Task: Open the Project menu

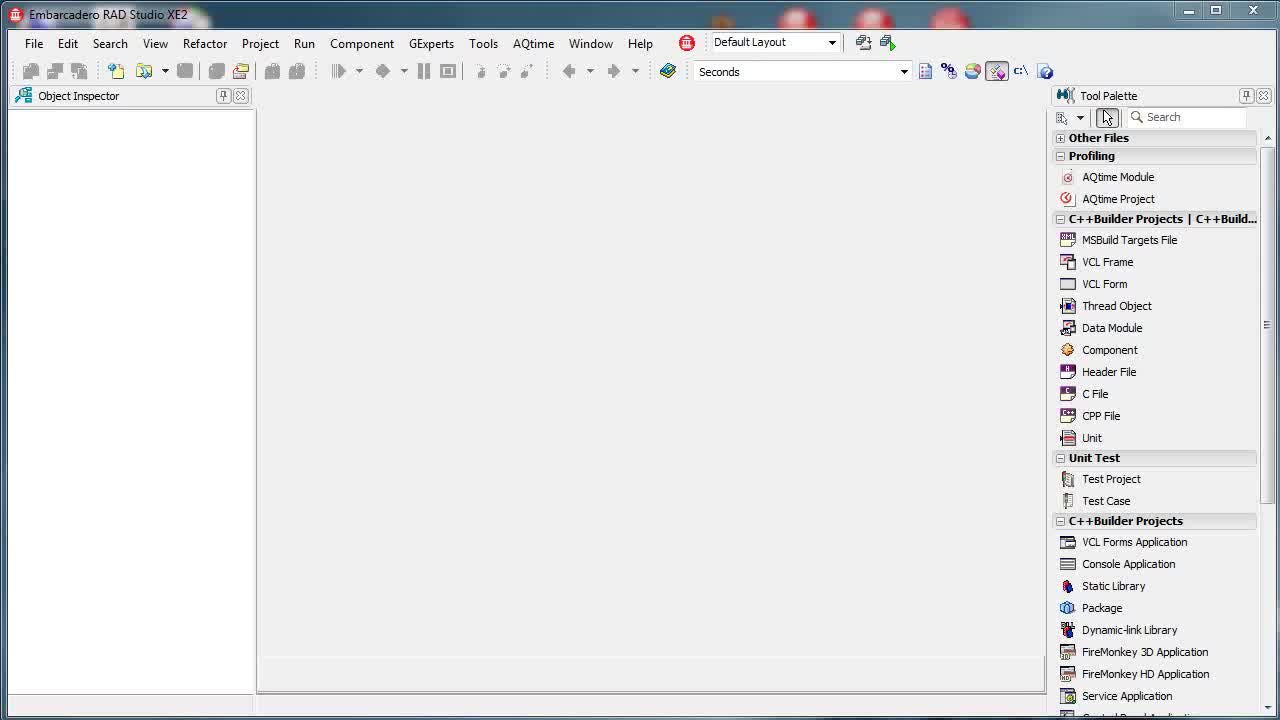Action: click(x=260, y=44)
